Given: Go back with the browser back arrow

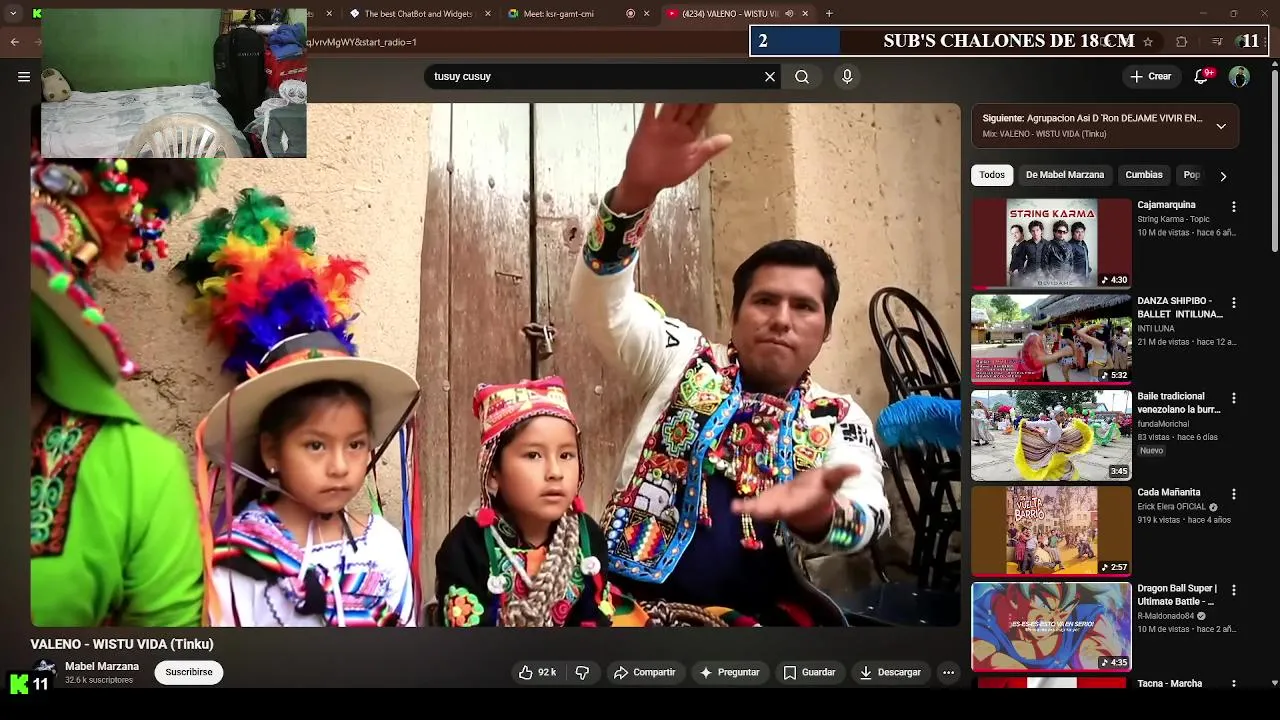Looking at the screenshot, I should [15, 42].
